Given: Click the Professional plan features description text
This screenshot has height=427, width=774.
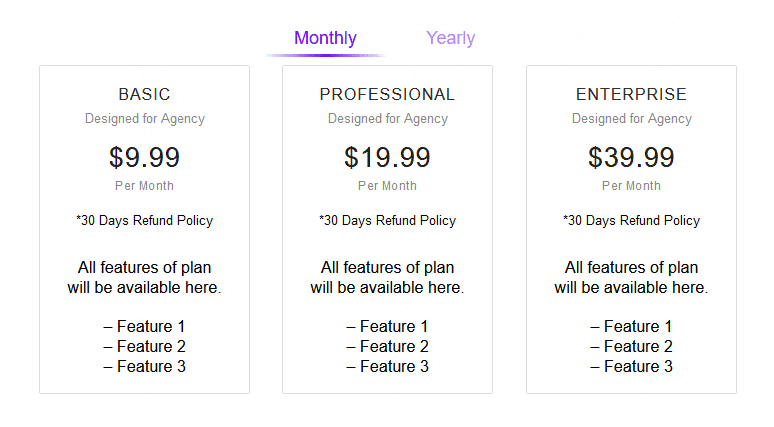Looking at the screenshot, I should pyautogui.click(x=387, y=277).
